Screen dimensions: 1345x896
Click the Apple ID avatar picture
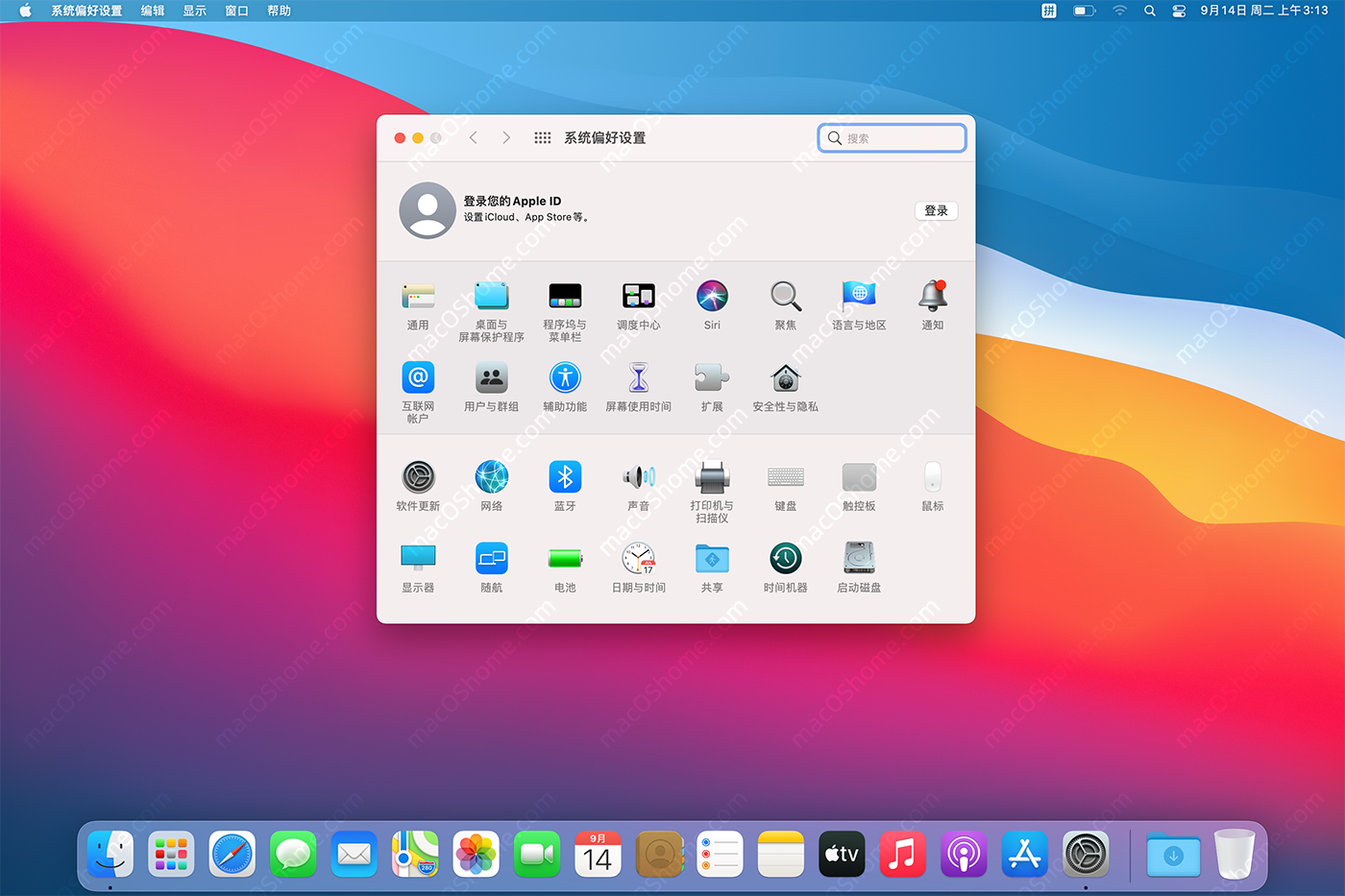coord(428,210)
